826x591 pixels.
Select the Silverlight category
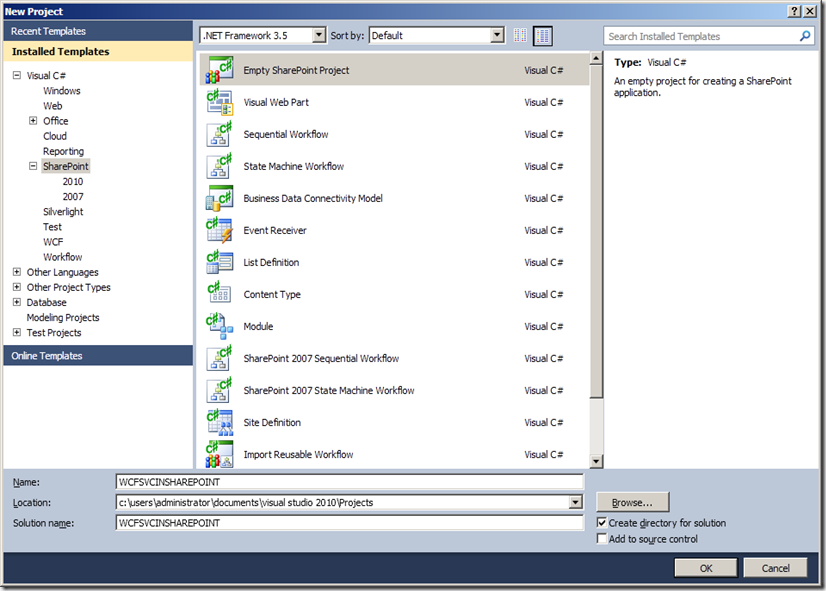[63, 212]
